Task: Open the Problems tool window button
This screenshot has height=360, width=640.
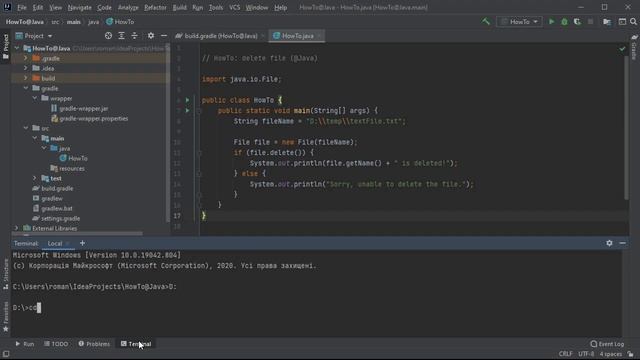Action: (94, 344)
